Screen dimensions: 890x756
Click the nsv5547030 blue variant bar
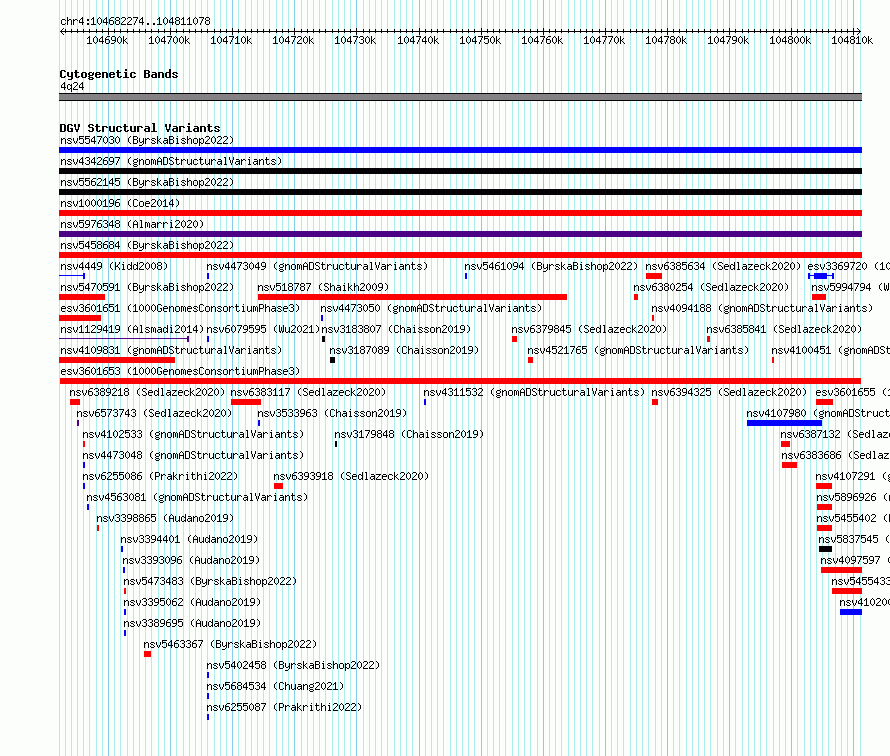(x=460, y=150)
